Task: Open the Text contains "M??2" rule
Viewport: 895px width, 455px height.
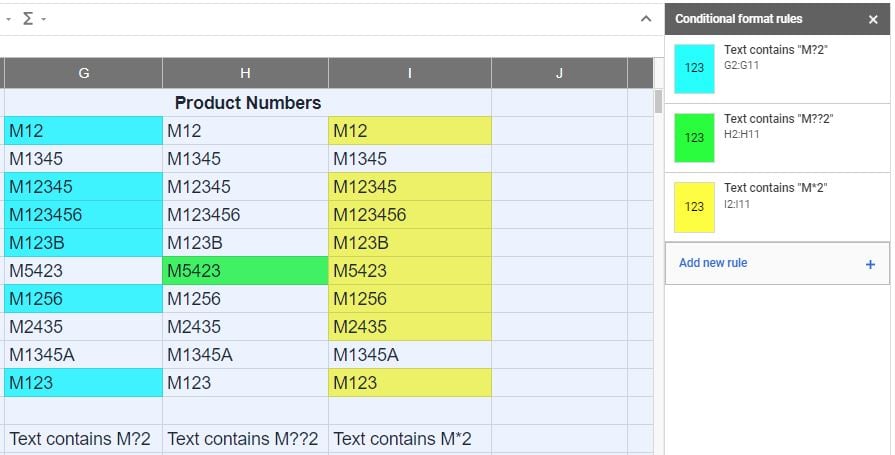Action: 777,138
